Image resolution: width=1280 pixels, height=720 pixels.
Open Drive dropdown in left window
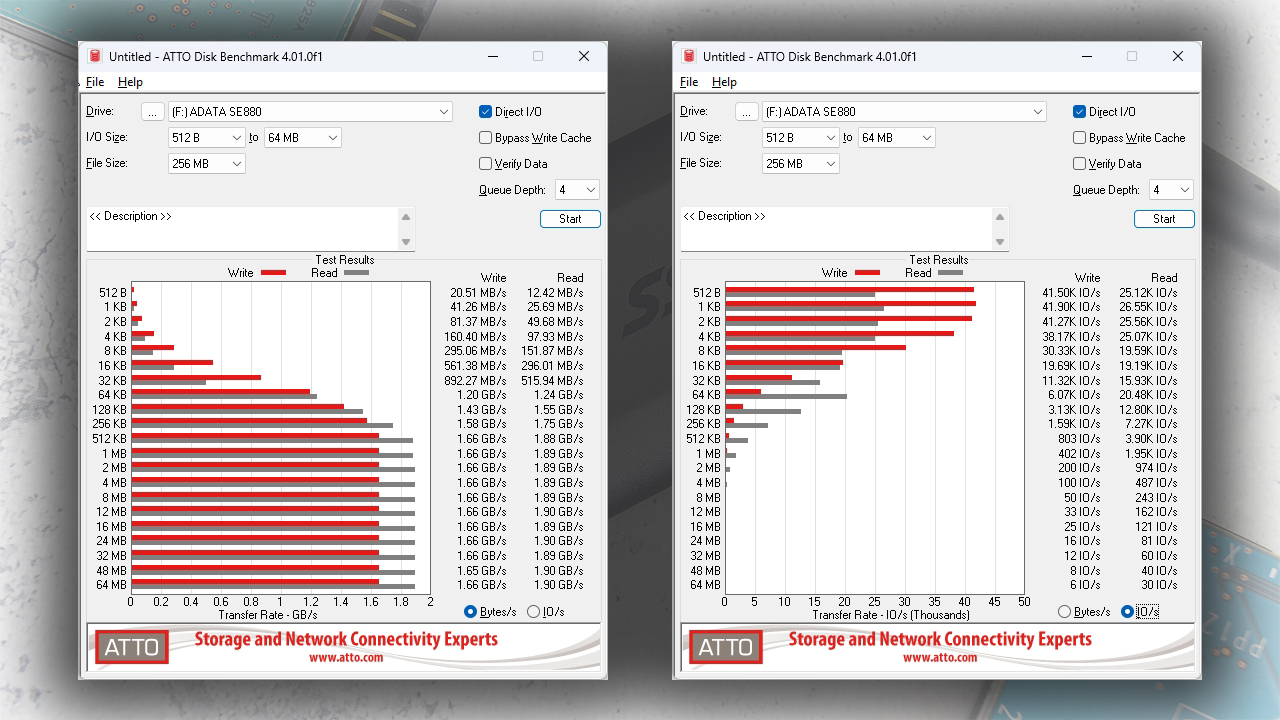(310, 112)
